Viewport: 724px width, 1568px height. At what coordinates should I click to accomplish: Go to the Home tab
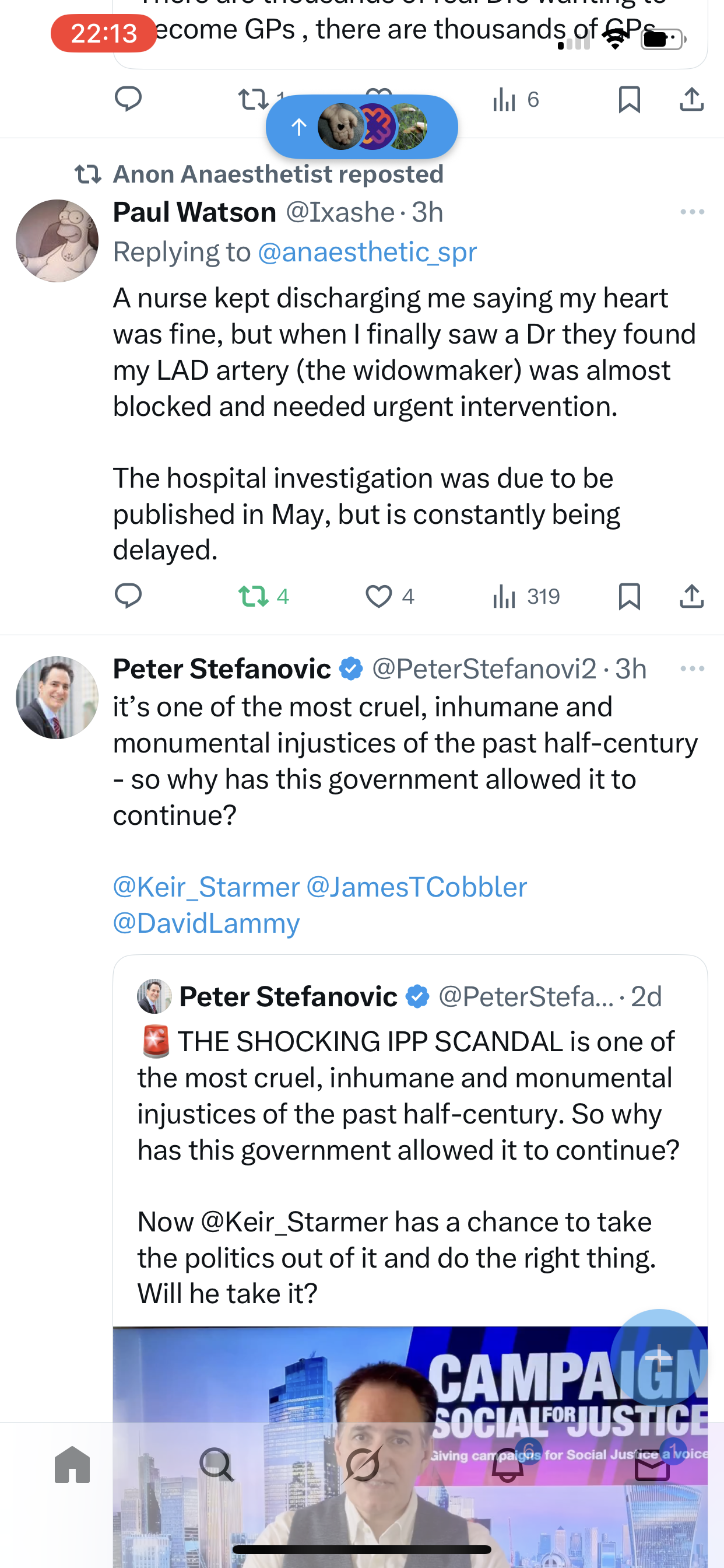pos(72,1465)
